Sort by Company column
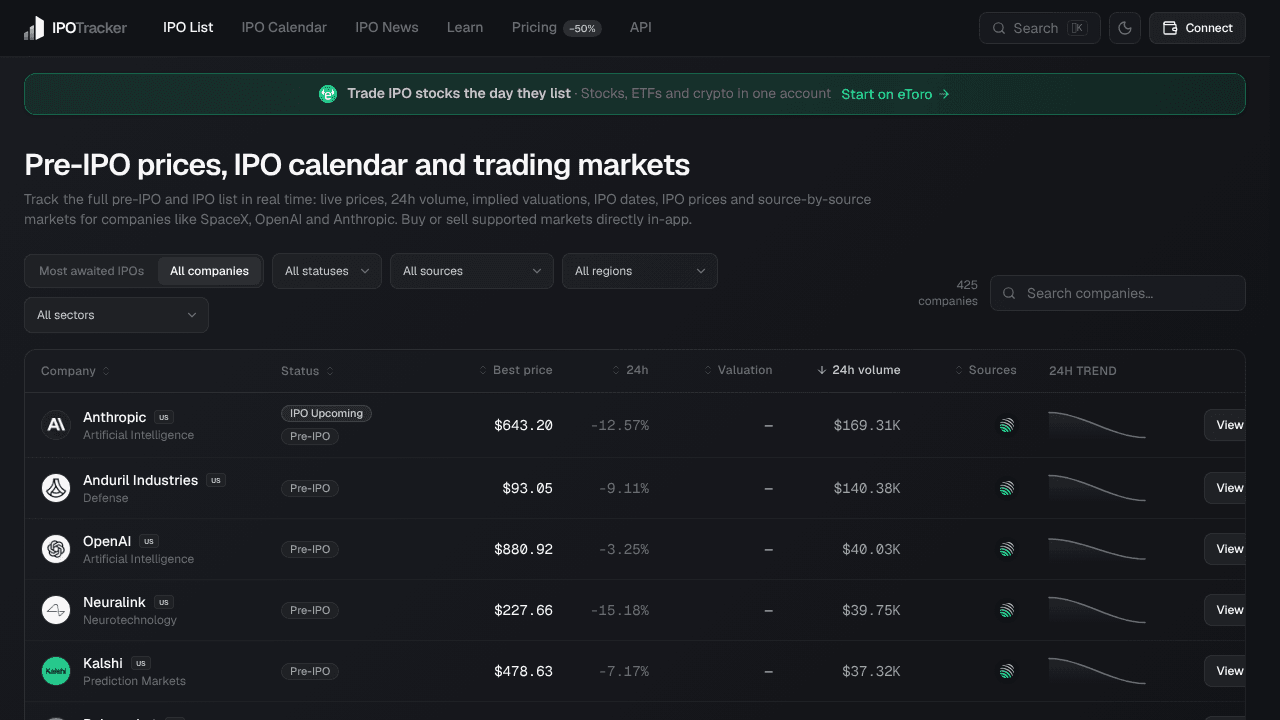 75,371
